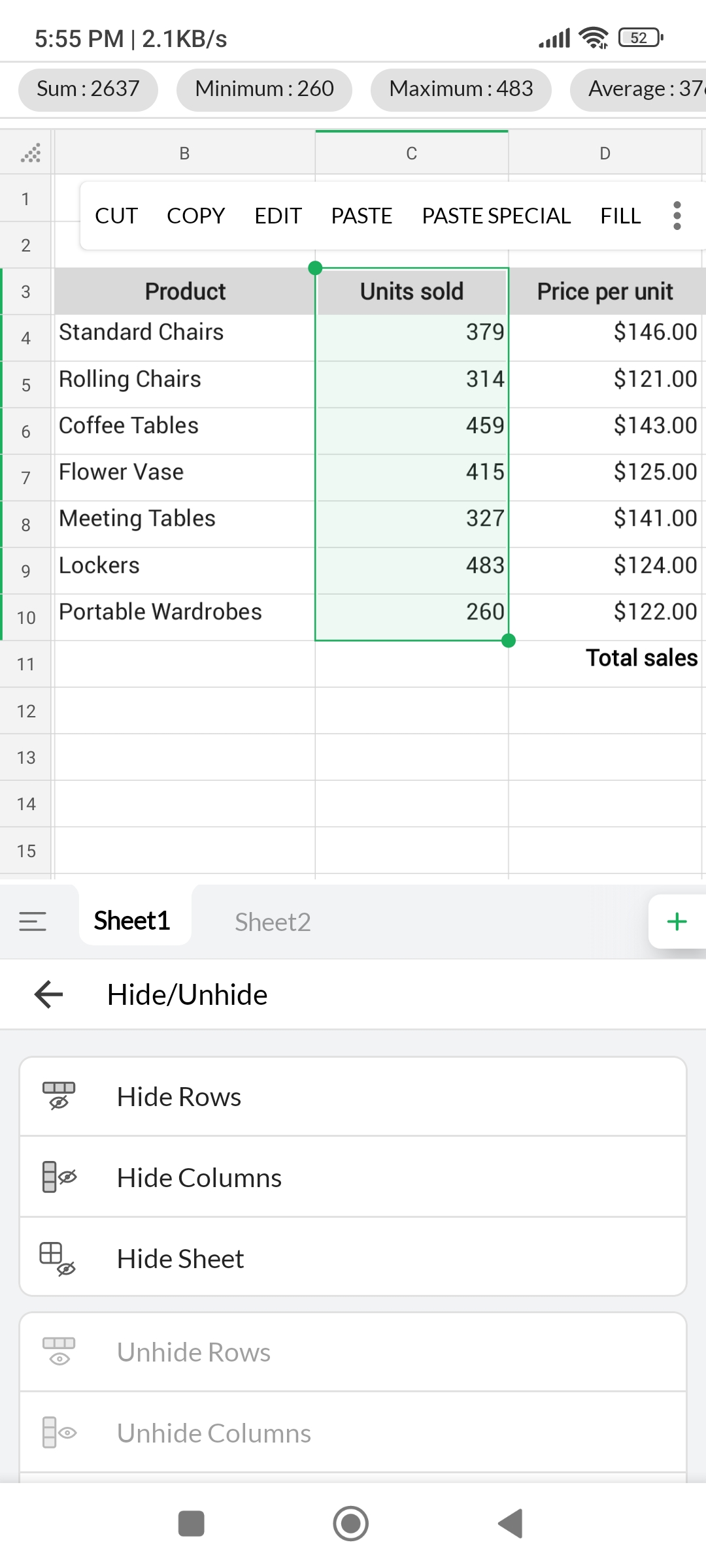Tap the Hide Sheet icon

click(x=58, y=1258)
